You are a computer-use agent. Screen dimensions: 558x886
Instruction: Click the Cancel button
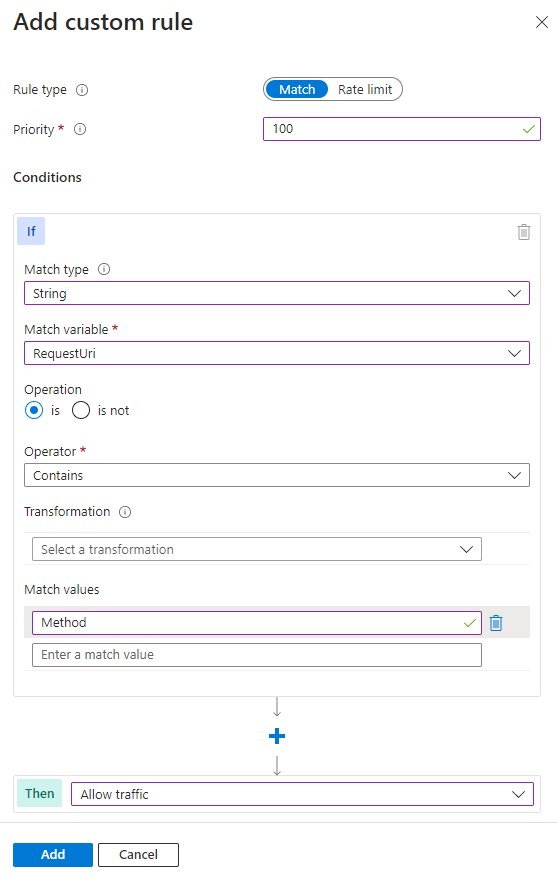(x=138, y=854)
